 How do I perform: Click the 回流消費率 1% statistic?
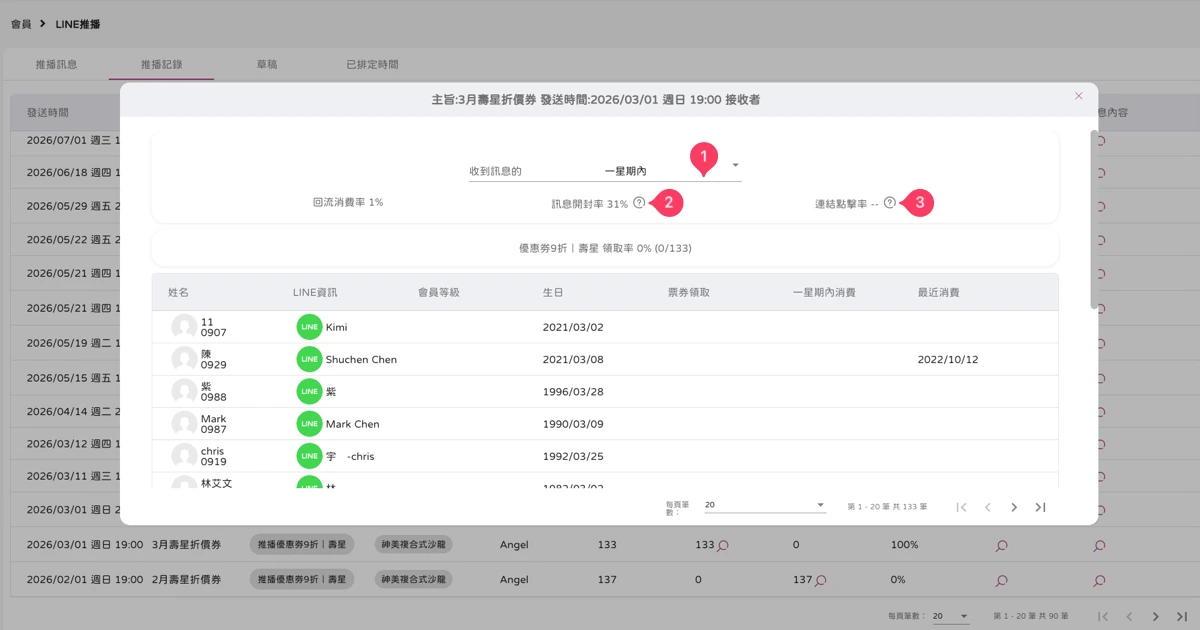click(348, 202)
